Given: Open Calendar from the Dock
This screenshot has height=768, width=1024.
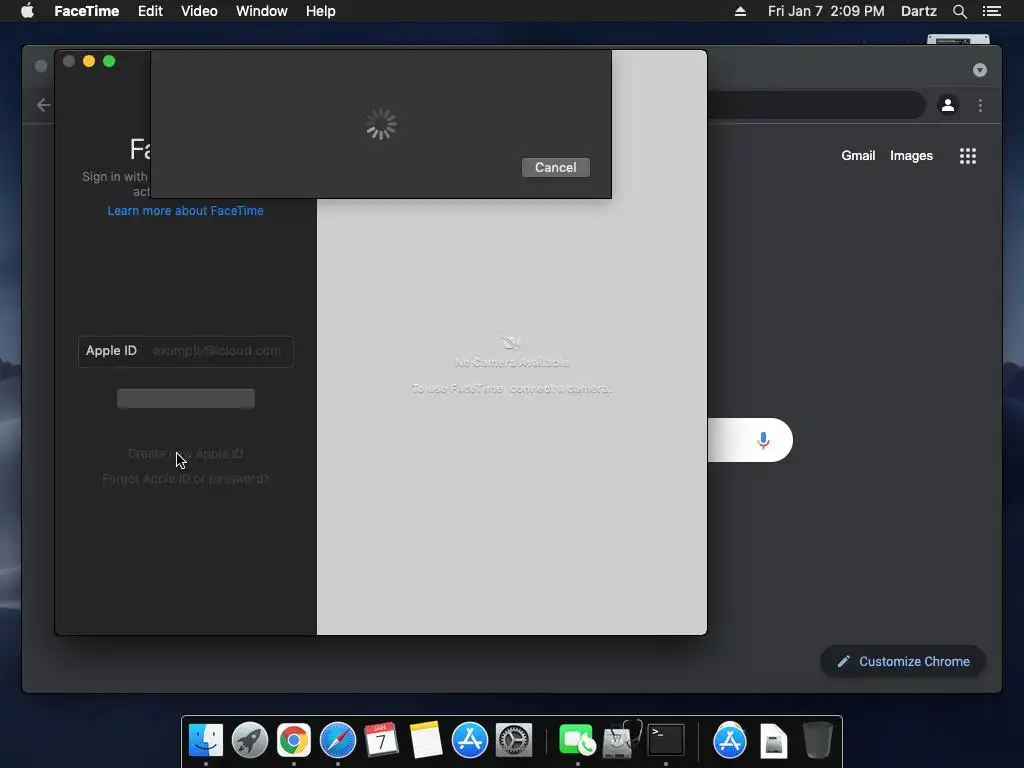Looking at the screenshot, I should click(381, 741).
